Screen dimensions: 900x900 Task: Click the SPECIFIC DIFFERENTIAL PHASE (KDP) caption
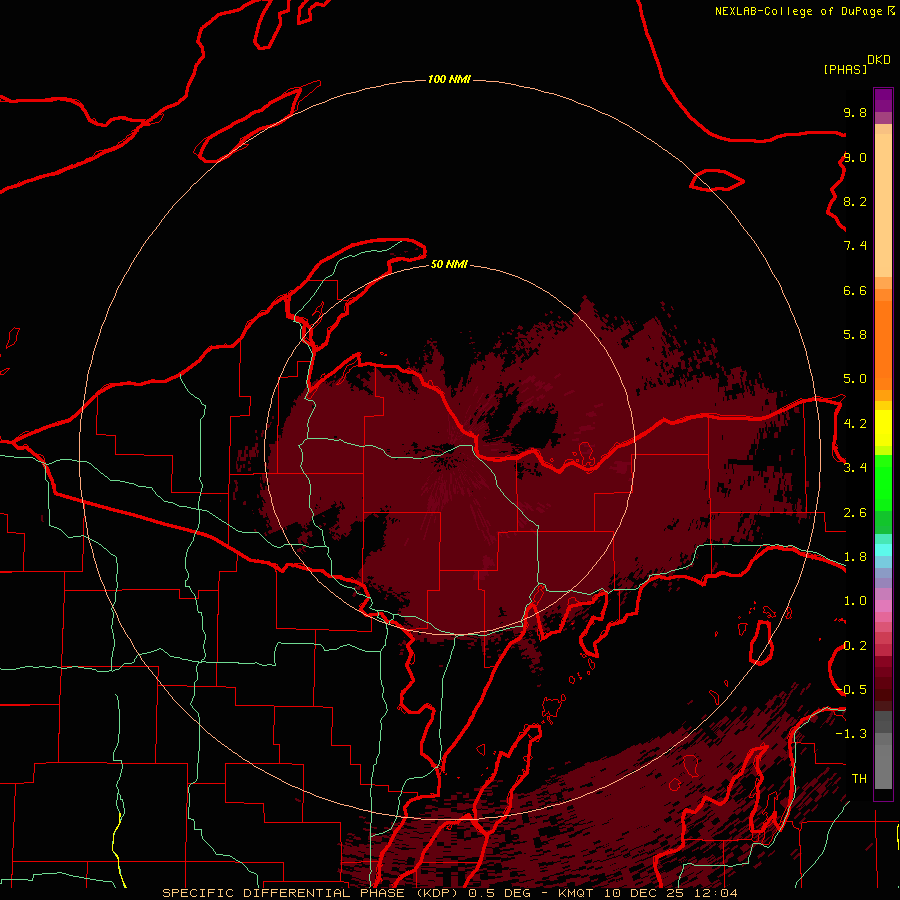pos(312,893)
